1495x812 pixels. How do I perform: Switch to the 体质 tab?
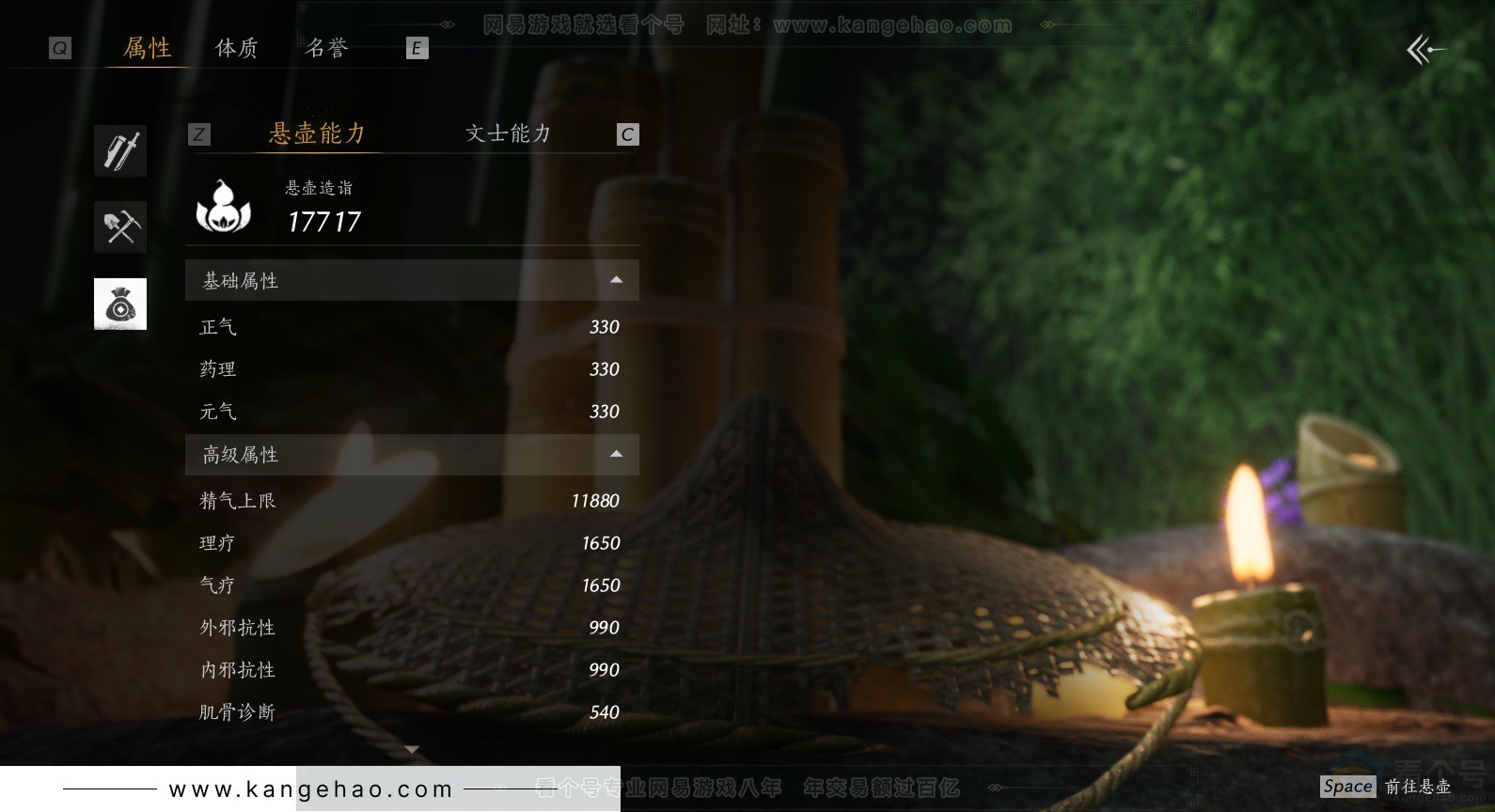(237, 48)
